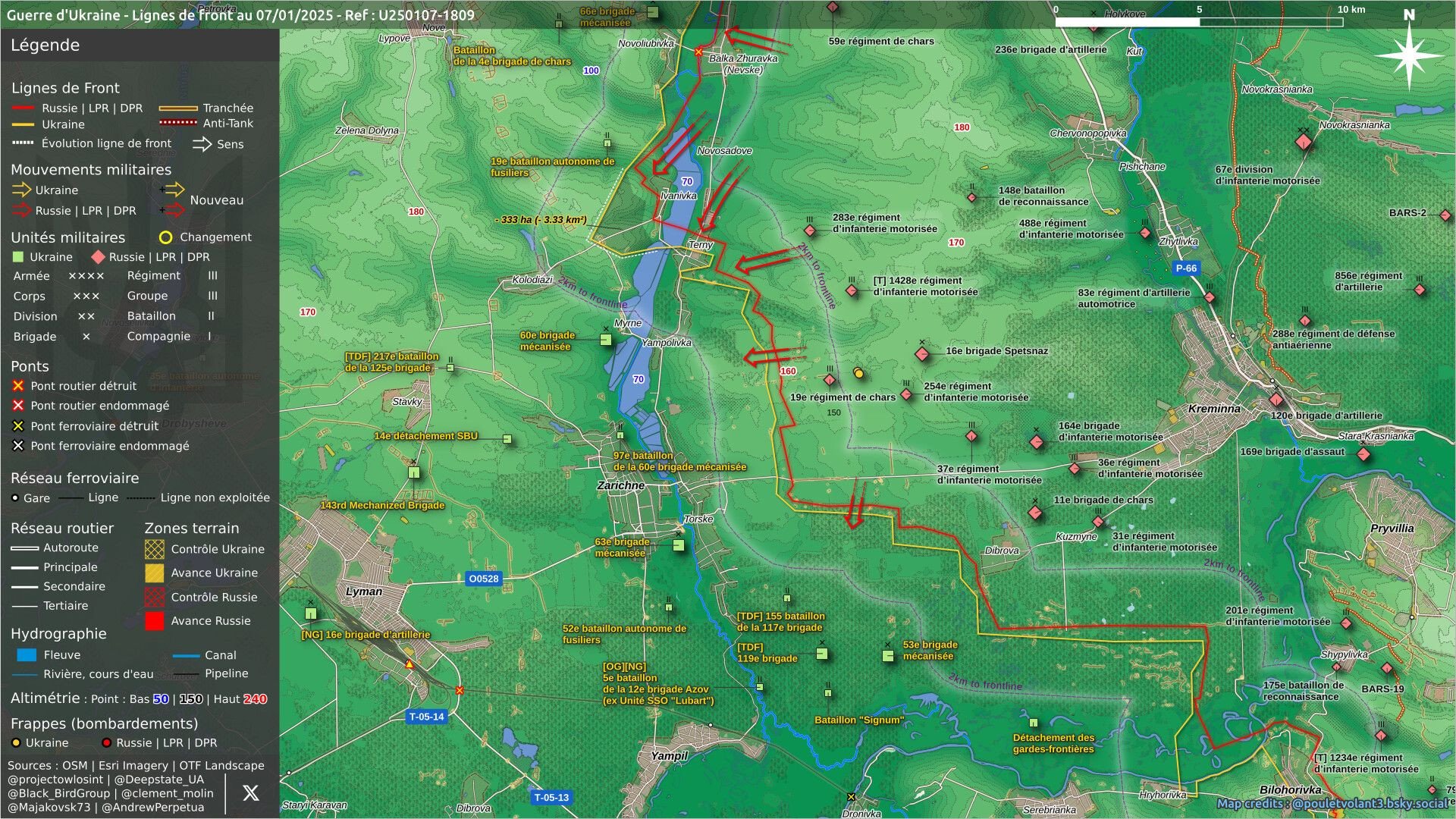Click the pink Russia unit diamond in legend
Image resolution: width=1456 pixels, height=819 pixels.
pyautogui.click(x=98, y=257)
